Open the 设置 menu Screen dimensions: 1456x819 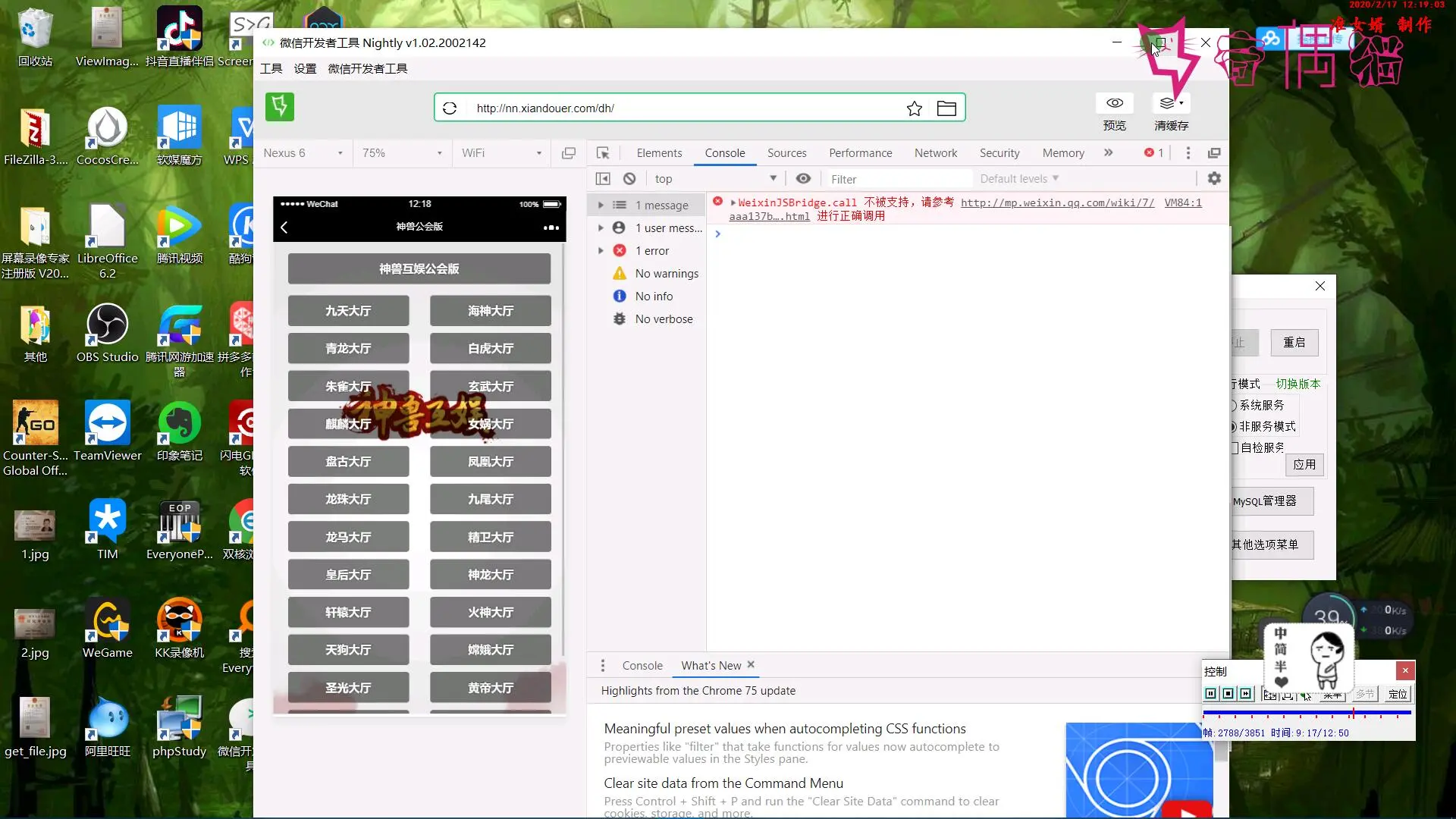pos(305,69)
